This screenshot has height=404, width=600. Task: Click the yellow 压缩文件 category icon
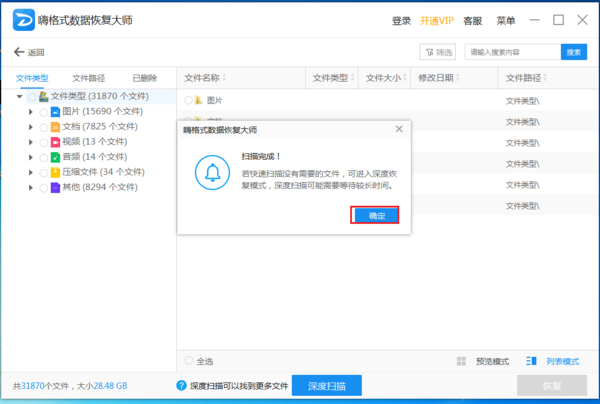(55, 172)
